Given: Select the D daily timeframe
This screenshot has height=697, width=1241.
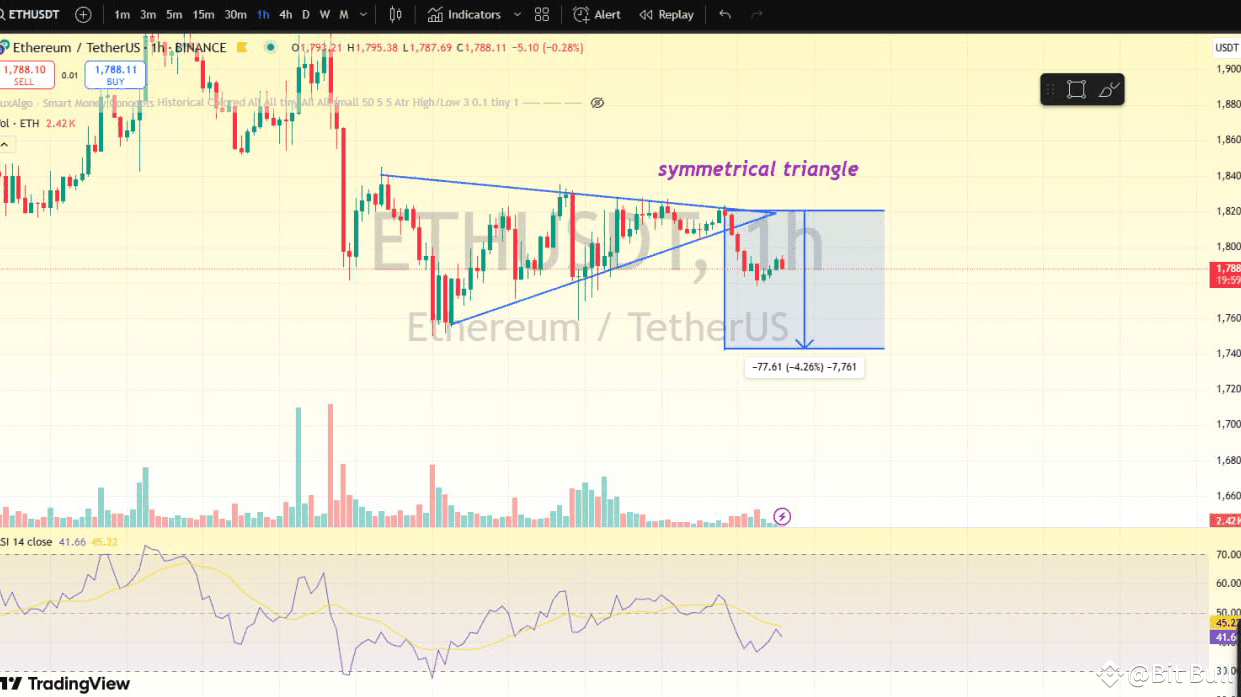Looking at the screenshot, I should click(x=305, y=14).
